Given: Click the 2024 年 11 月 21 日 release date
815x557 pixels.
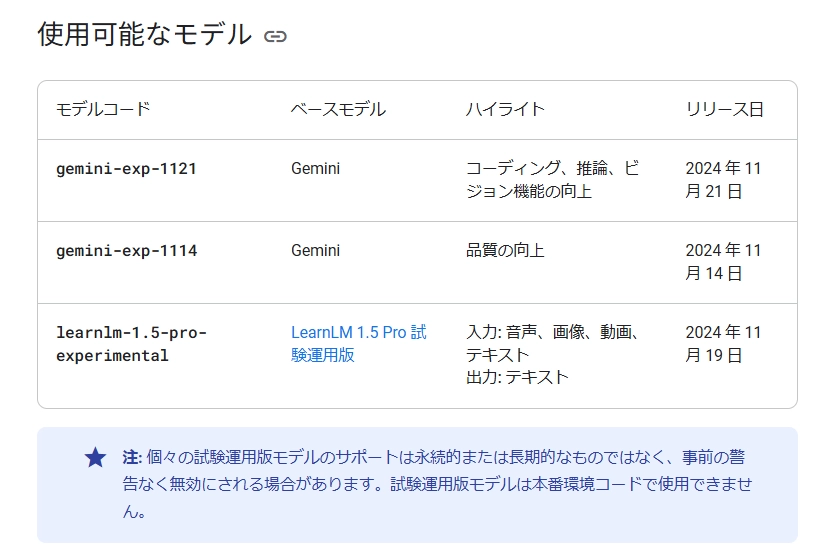Looking at the screenshot, I should 723,180.
